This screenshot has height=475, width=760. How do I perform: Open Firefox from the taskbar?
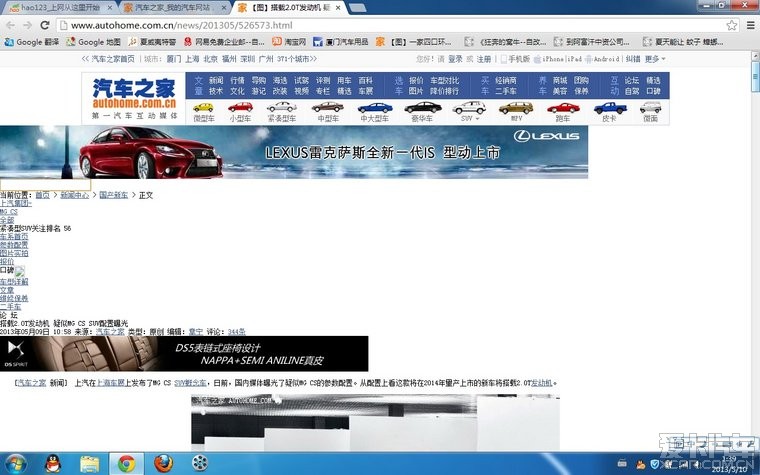(x=163, y=464)
